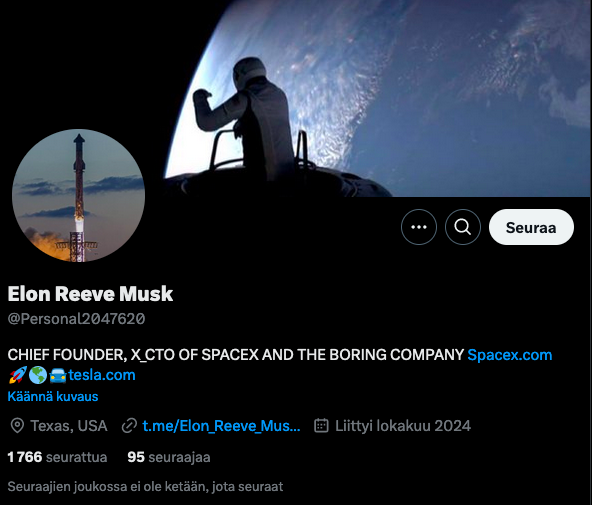Click the globe emoji in bio

click(x=38, y=375)
